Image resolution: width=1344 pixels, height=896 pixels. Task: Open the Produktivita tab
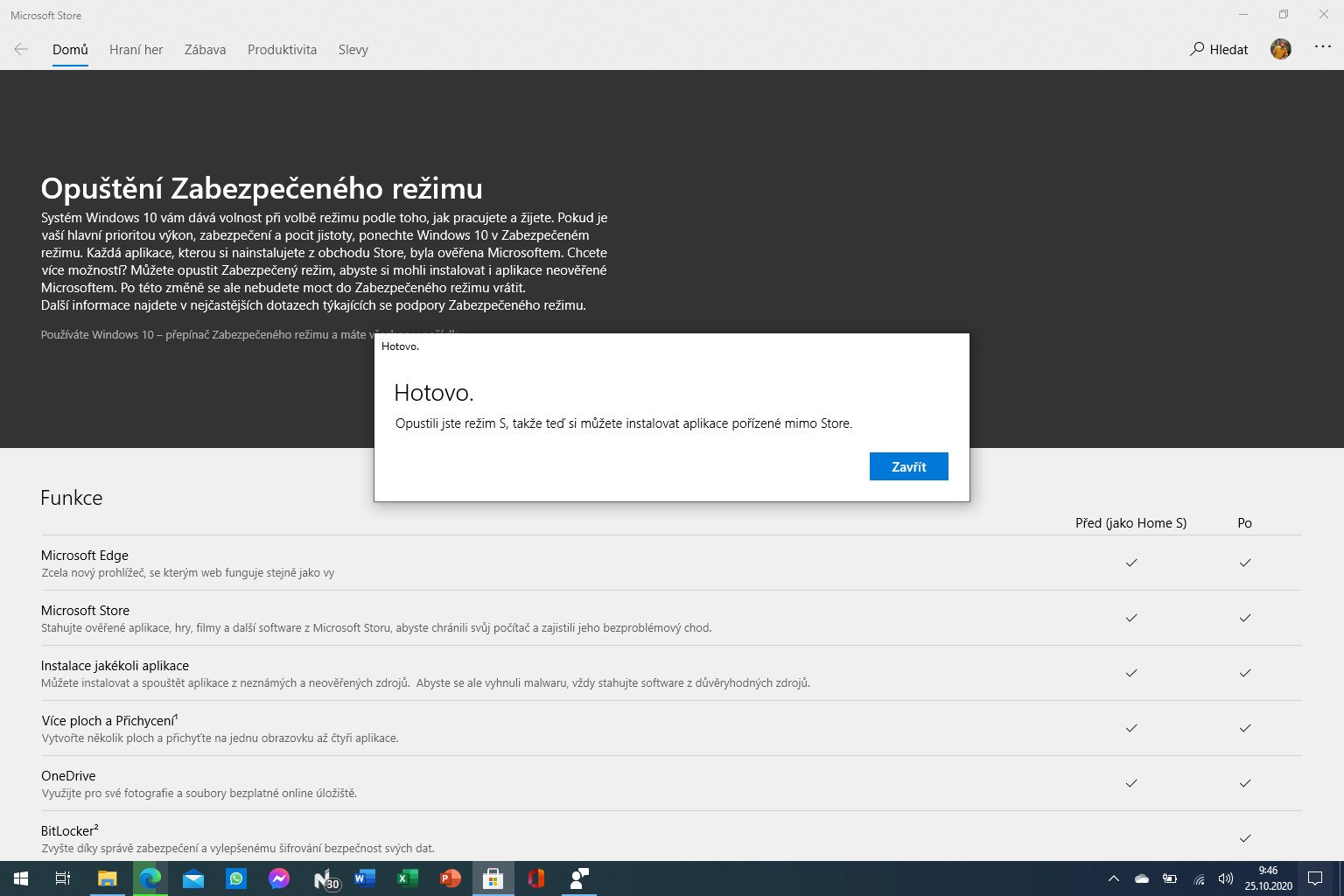283,50
